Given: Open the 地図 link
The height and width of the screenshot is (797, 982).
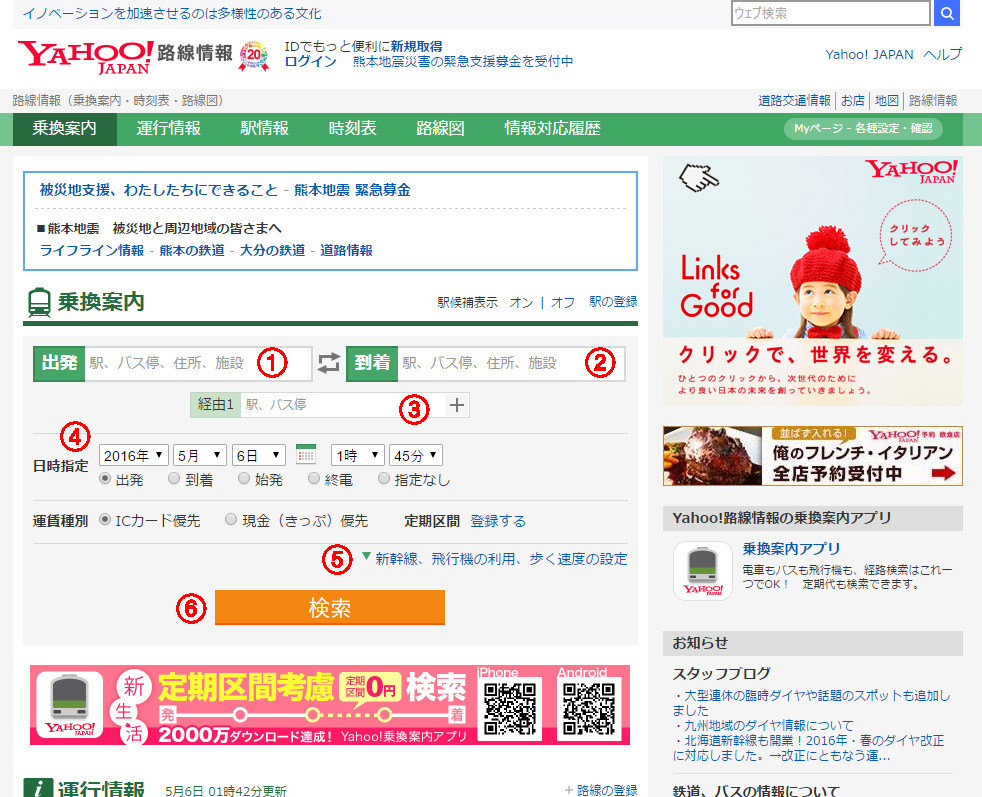Looking at the screenshot, I should pyautogui.click(x=887, y=100).
